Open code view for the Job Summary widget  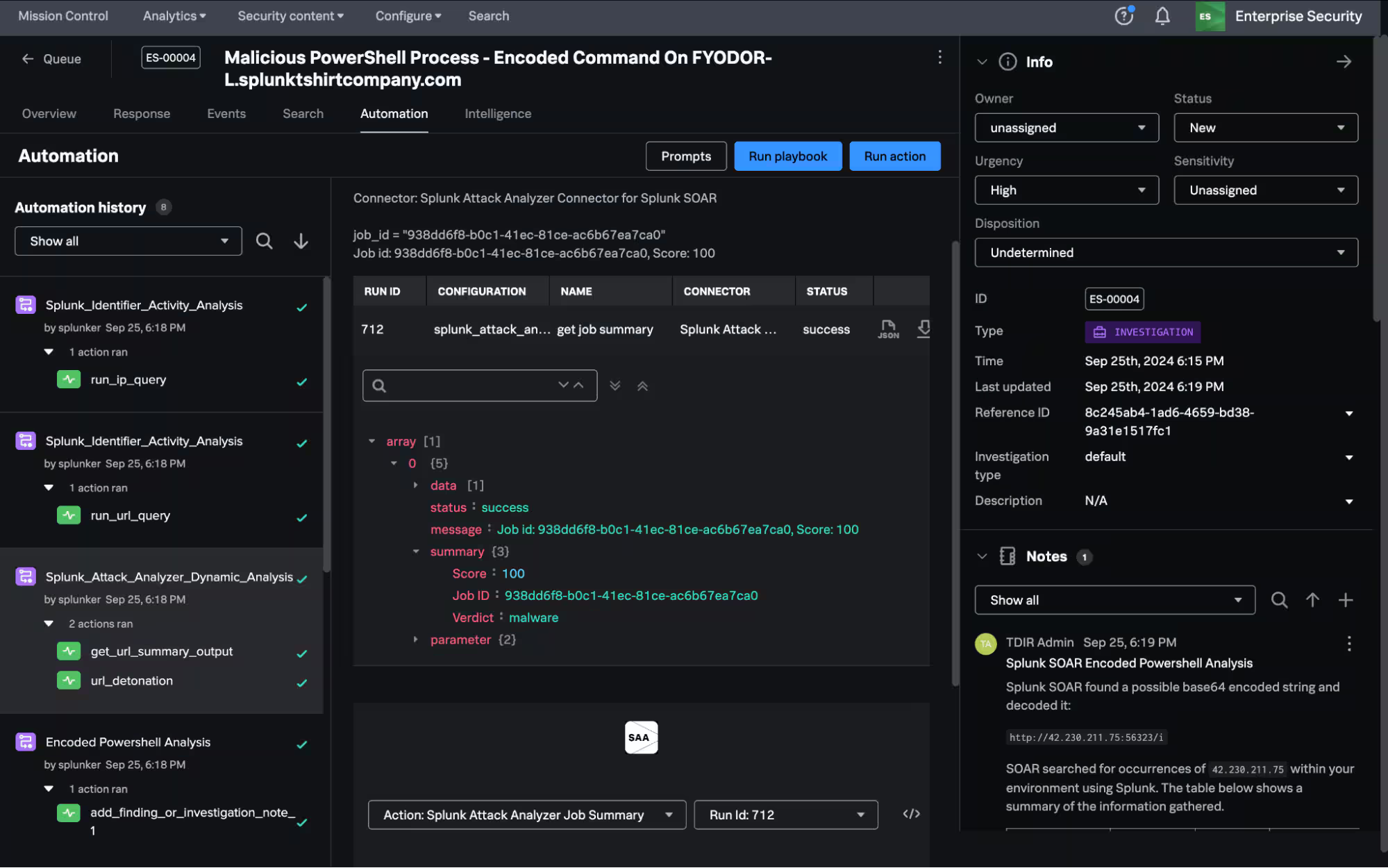click(x=912, y=814)
